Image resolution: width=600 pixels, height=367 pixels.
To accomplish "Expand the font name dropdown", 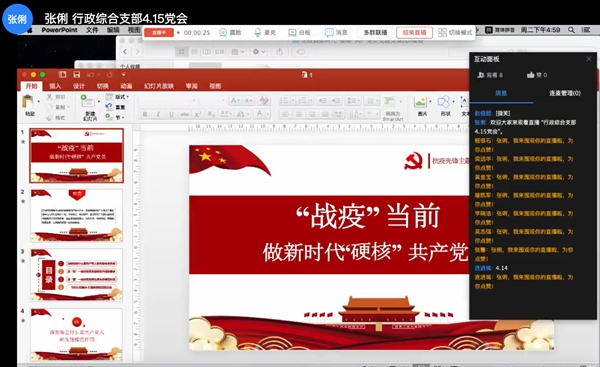I will pos(194,101).
